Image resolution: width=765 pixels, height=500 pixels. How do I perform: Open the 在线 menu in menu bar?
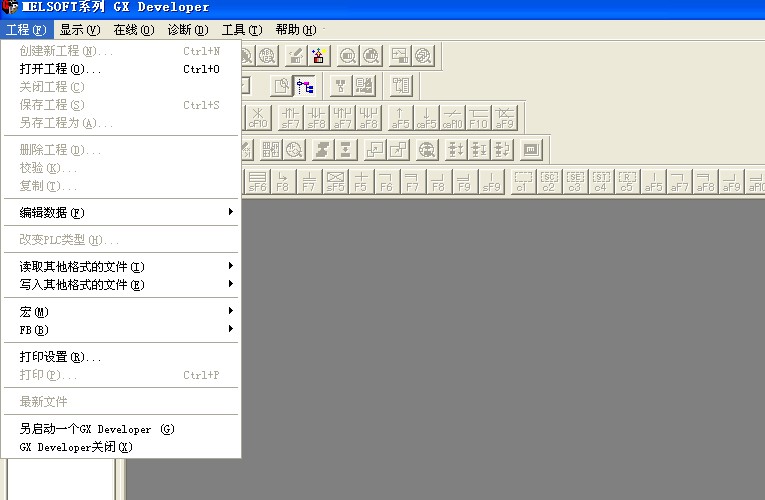pos(133,30)
